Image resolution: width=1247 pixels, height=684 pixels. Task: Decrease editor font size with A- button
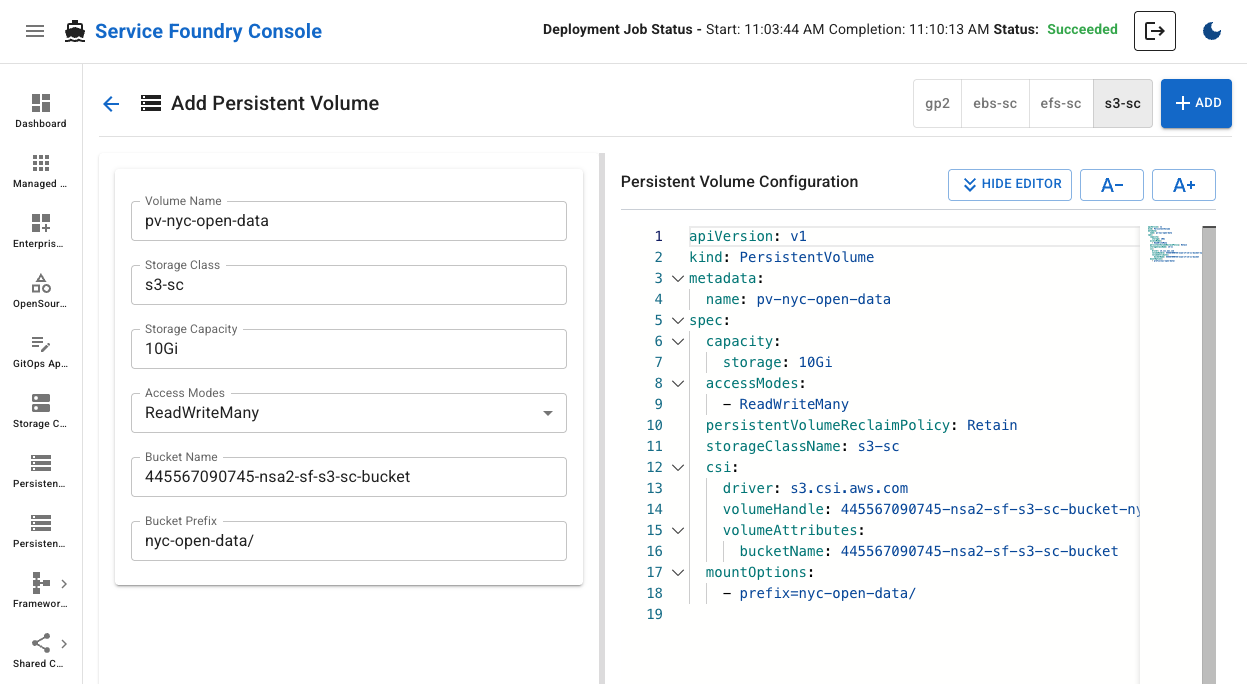1111,184
